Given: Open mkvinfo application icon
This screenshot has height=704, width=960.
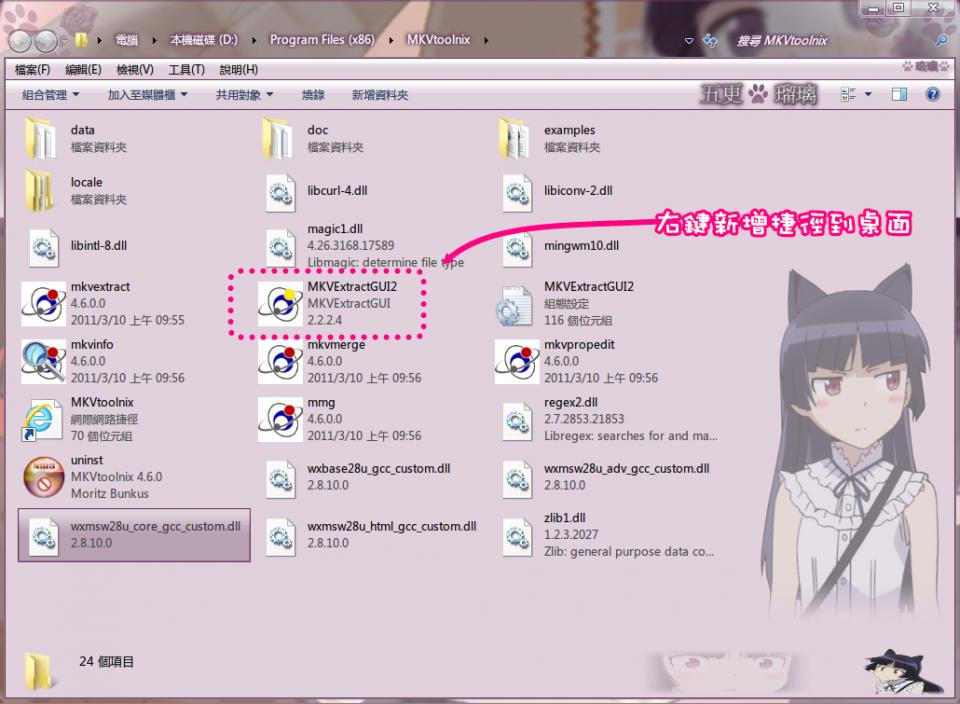Looking at the screenshot, I should tap(43, 360).
